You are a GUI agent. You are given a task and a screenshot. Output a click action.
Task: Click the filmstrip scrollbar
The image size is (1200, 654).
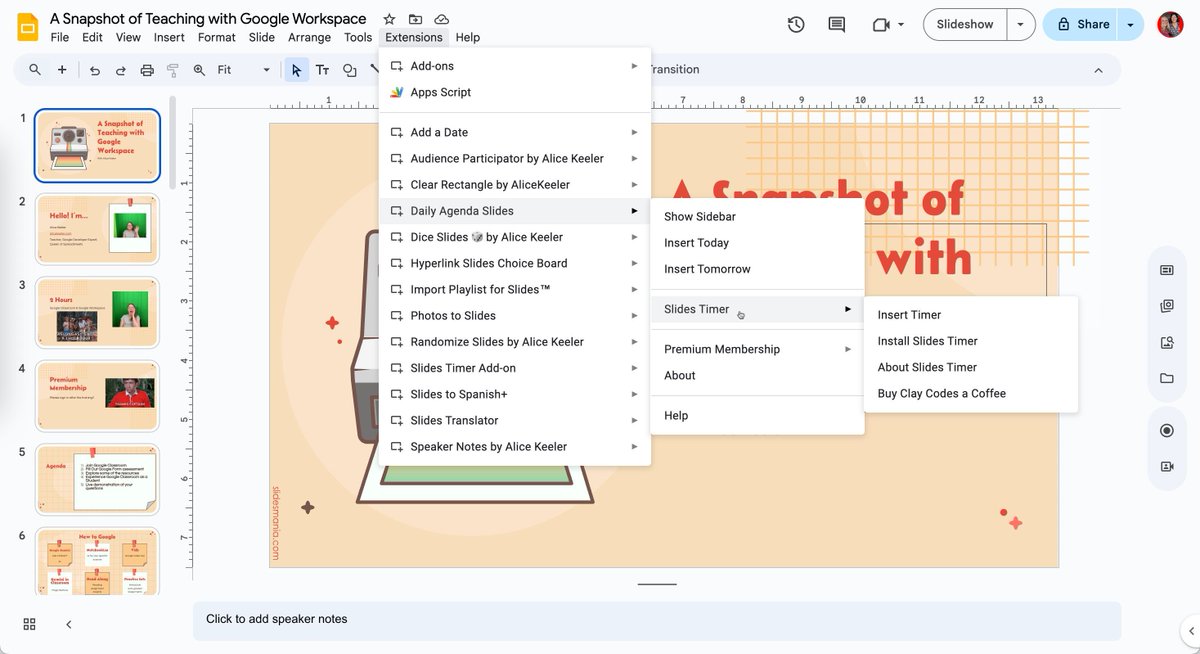point(172,143)
